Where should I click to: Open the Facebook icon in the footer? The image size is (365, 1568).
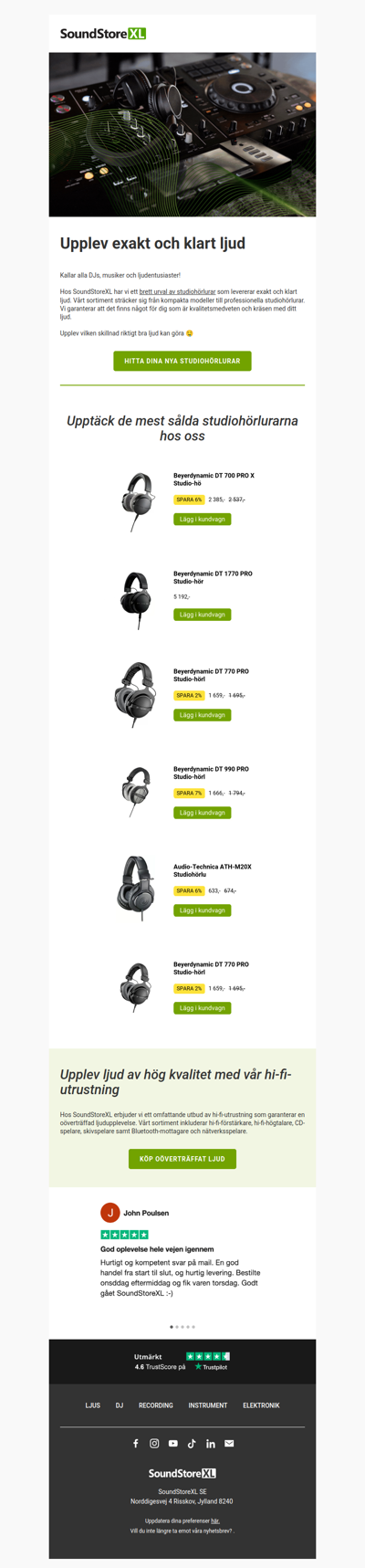point(136,1443)
